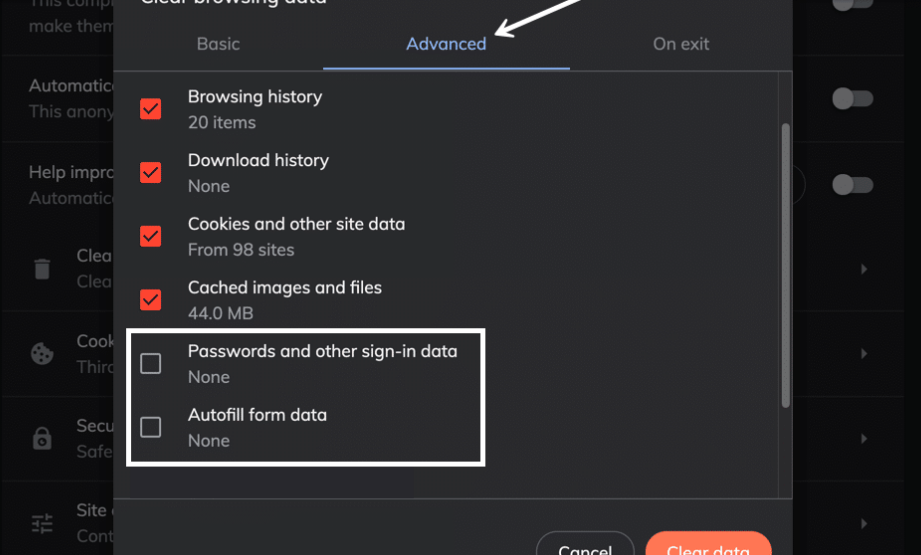Click the site settings sliders icon
This screenshot has width=921, height=555.
coord(42,523)
